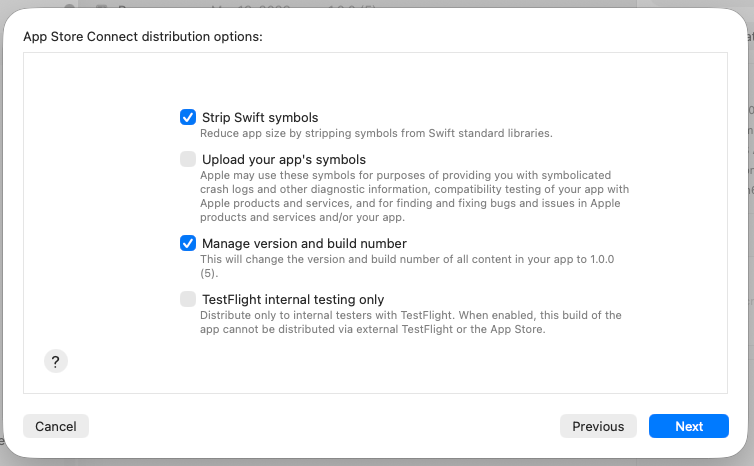Click the description mentioning version 1.0.0
754x466 pixels.
[x=406, y=259]
